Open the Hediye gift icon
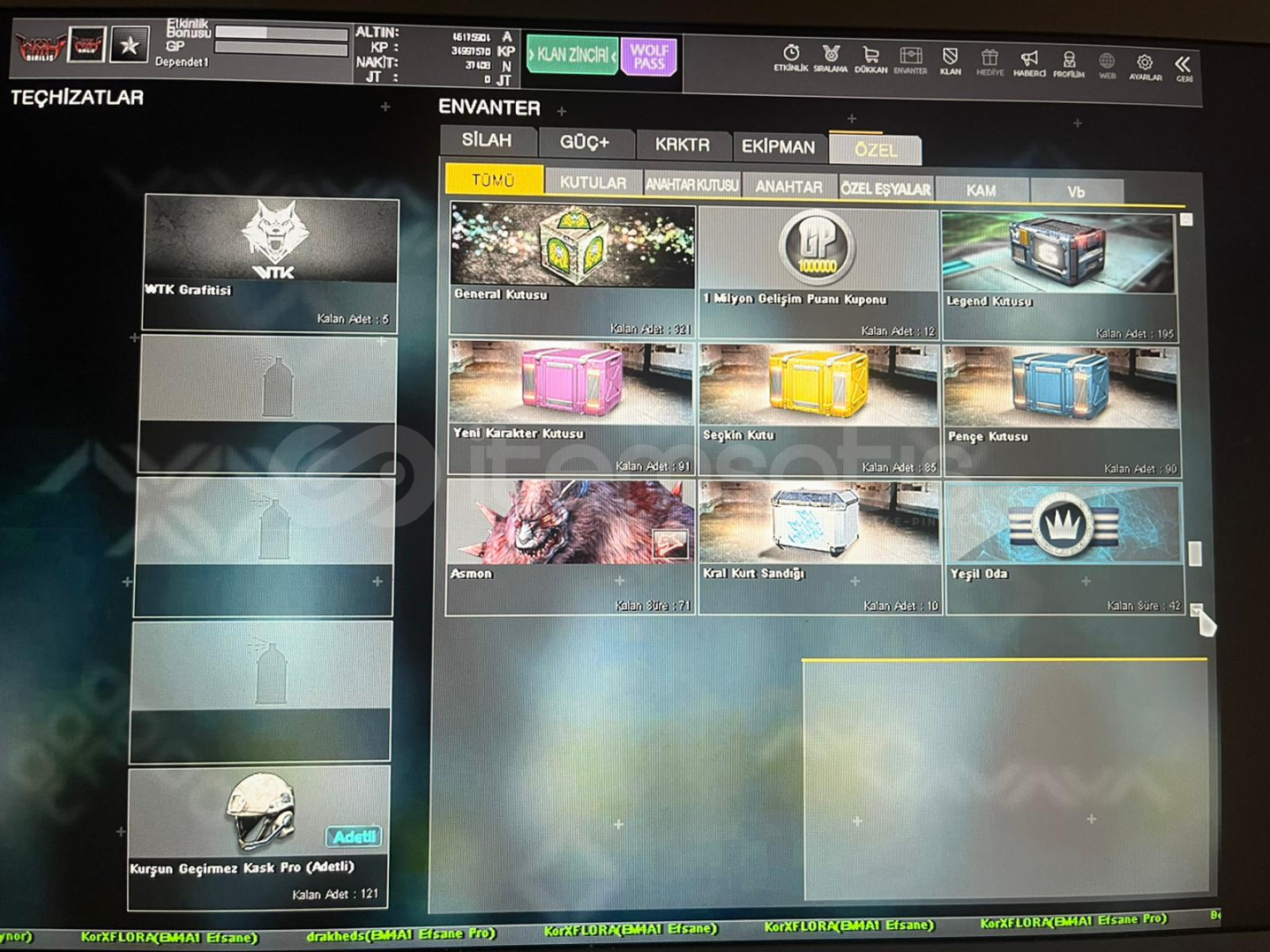 point(990,63)
